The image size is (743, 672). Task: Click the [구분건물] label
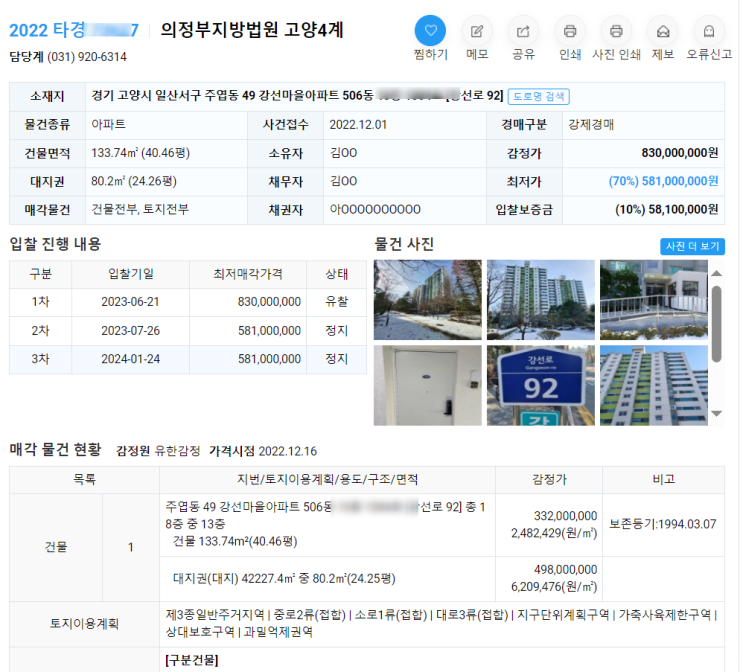[x=192, y=660]
